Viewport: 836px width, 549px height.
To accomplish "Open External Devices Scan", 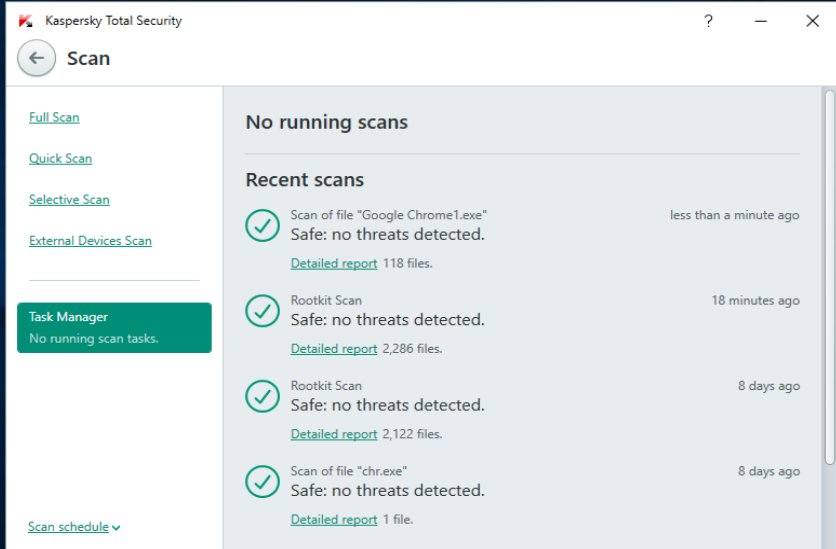I will click(x=90, y=240).
